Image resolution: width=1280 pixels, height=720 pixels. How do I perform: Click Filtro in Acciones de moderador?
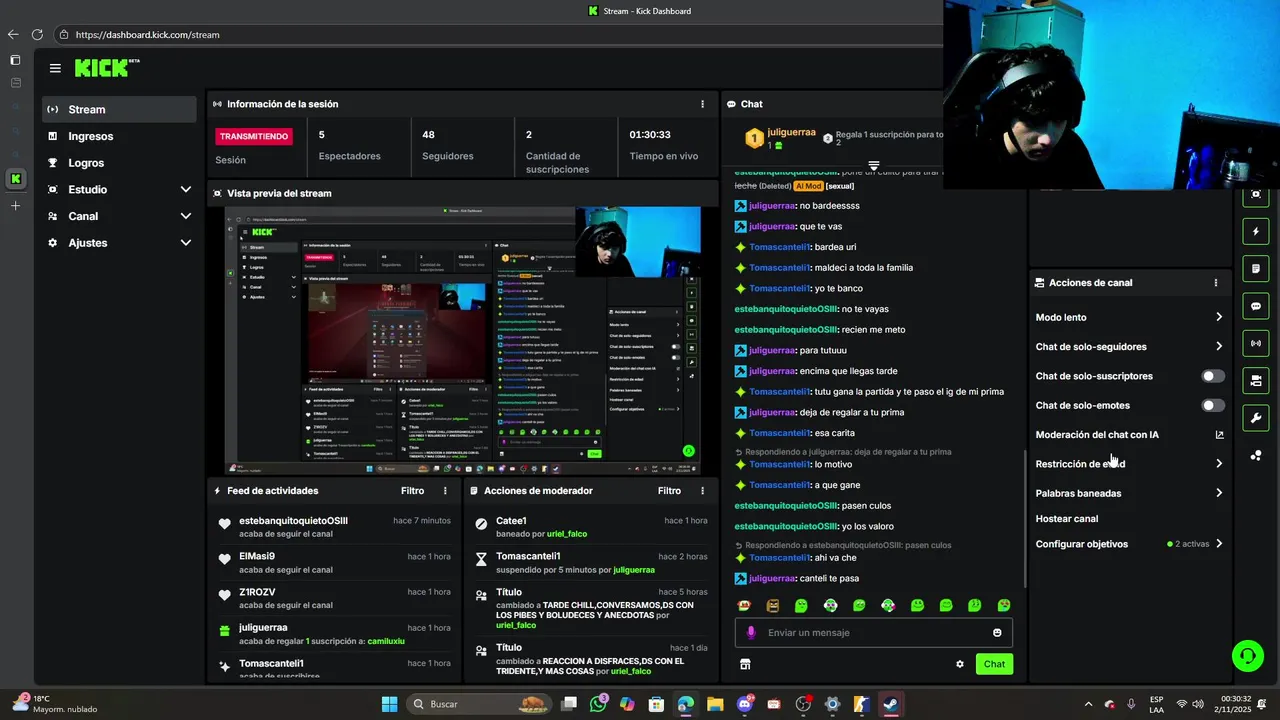pos(670,491)
